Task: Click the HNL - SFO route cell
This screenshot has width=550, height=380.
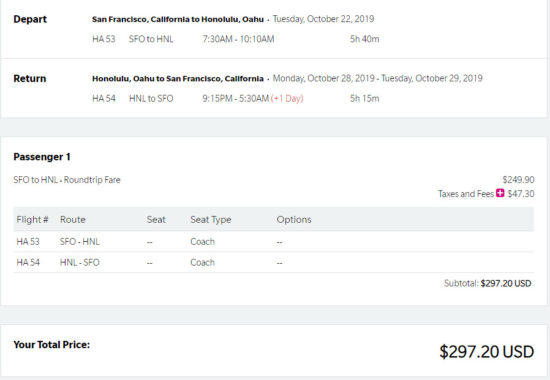Action: click(x=80, y=262)
